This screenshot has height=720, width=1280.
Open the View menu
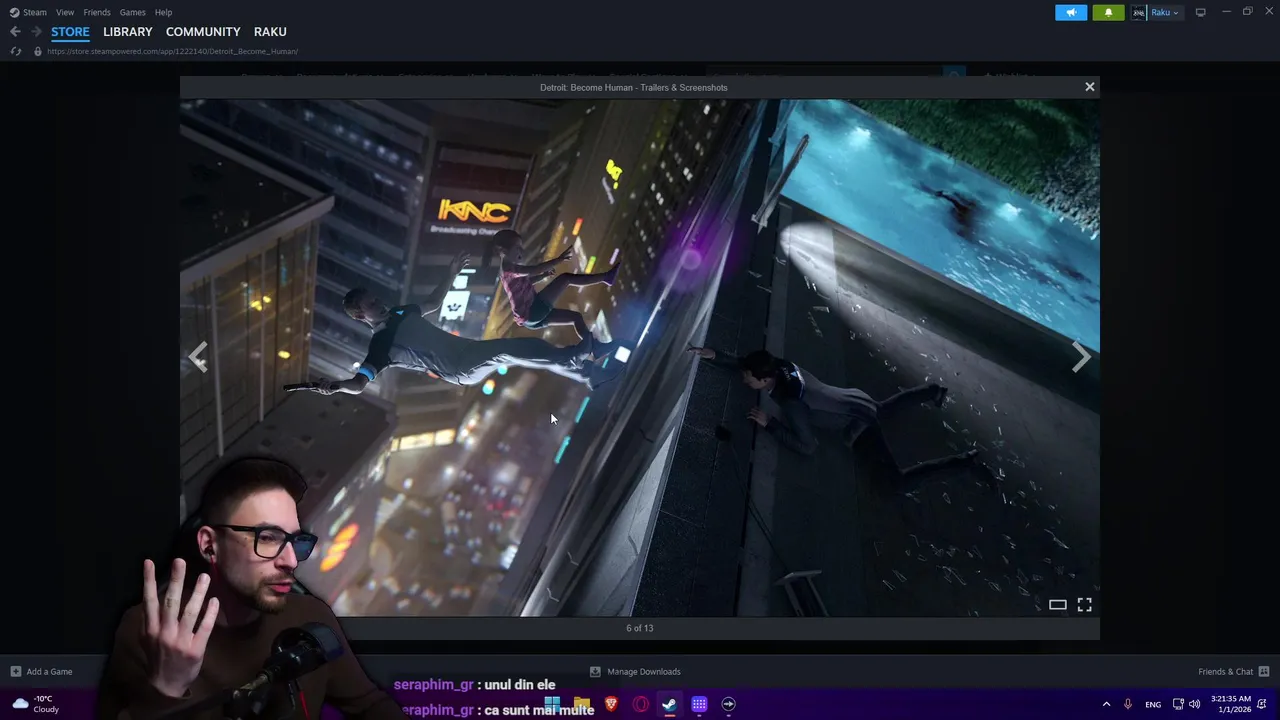[x=65, y=12]
